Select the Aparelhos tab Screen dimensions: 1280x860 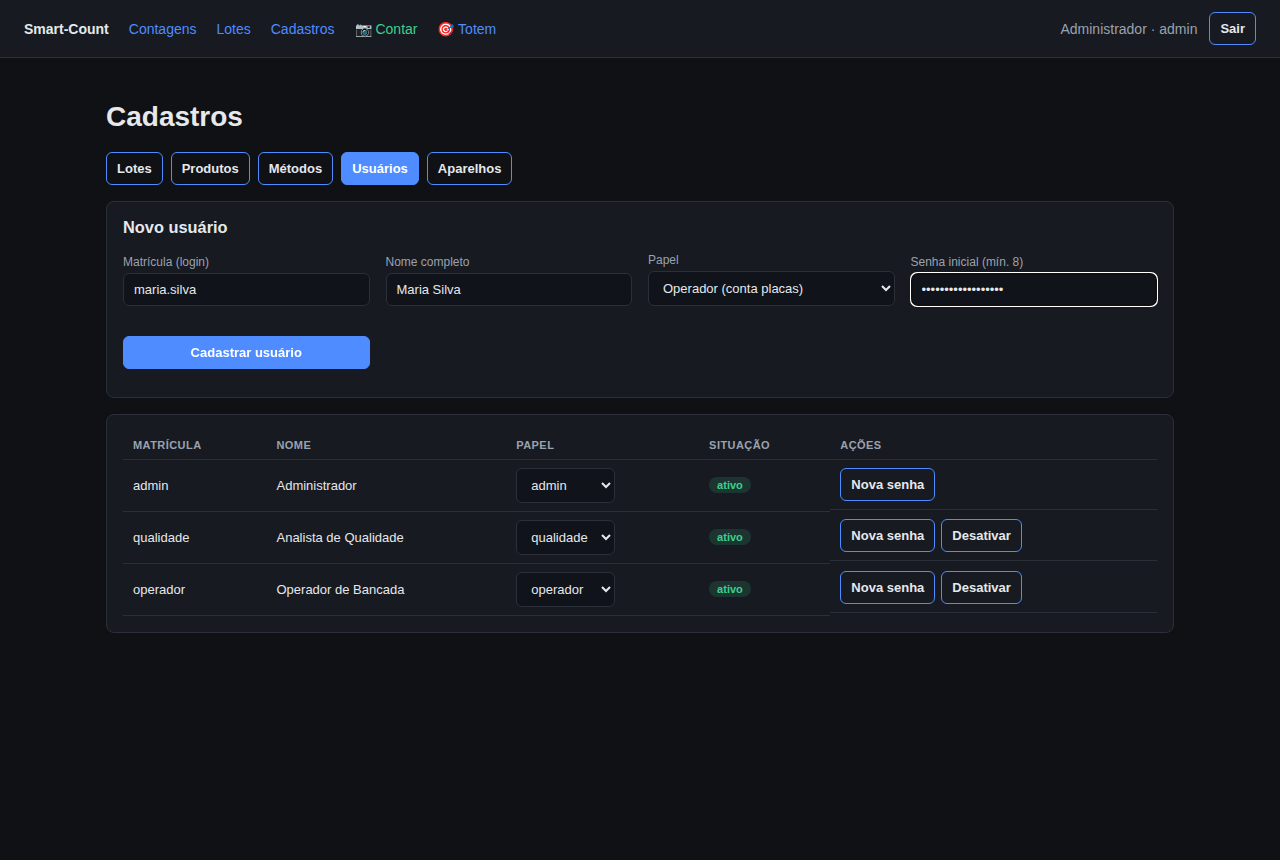coord(469,168)
